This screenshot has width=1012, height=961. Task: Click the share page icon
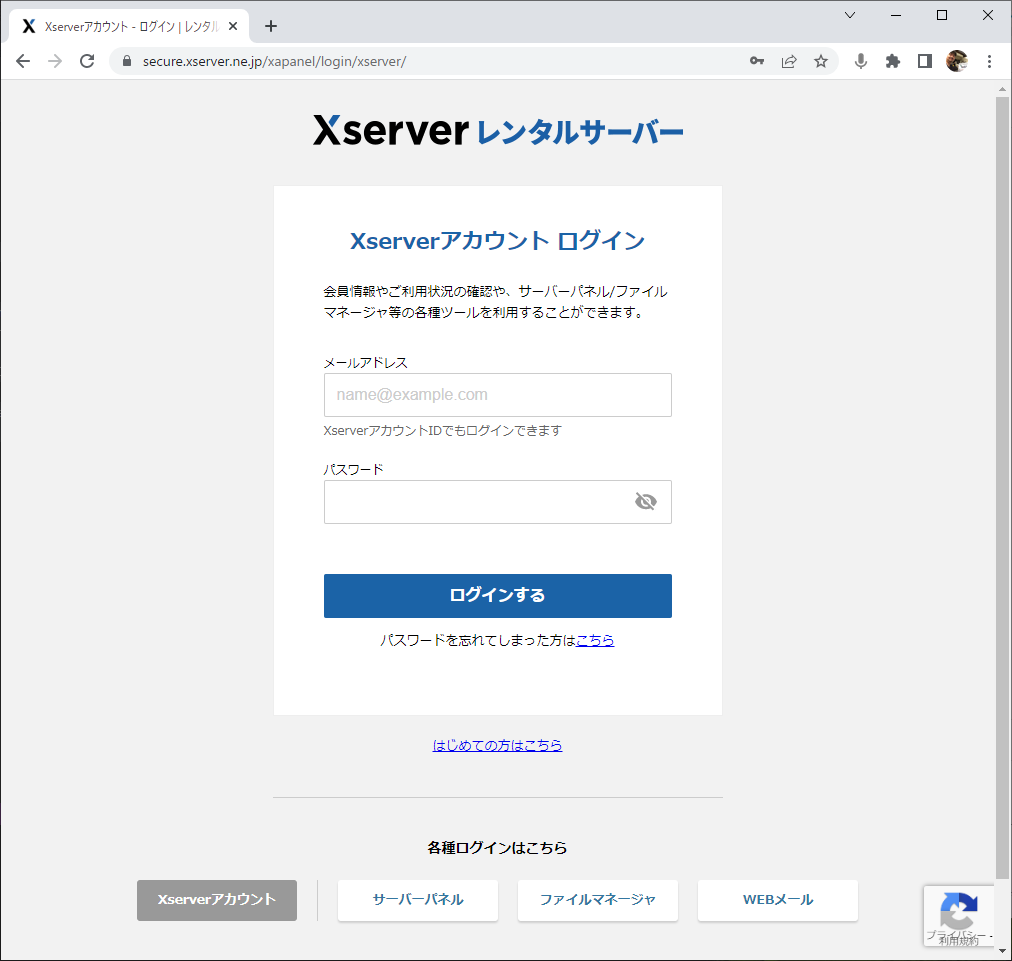tap(789, 61)
